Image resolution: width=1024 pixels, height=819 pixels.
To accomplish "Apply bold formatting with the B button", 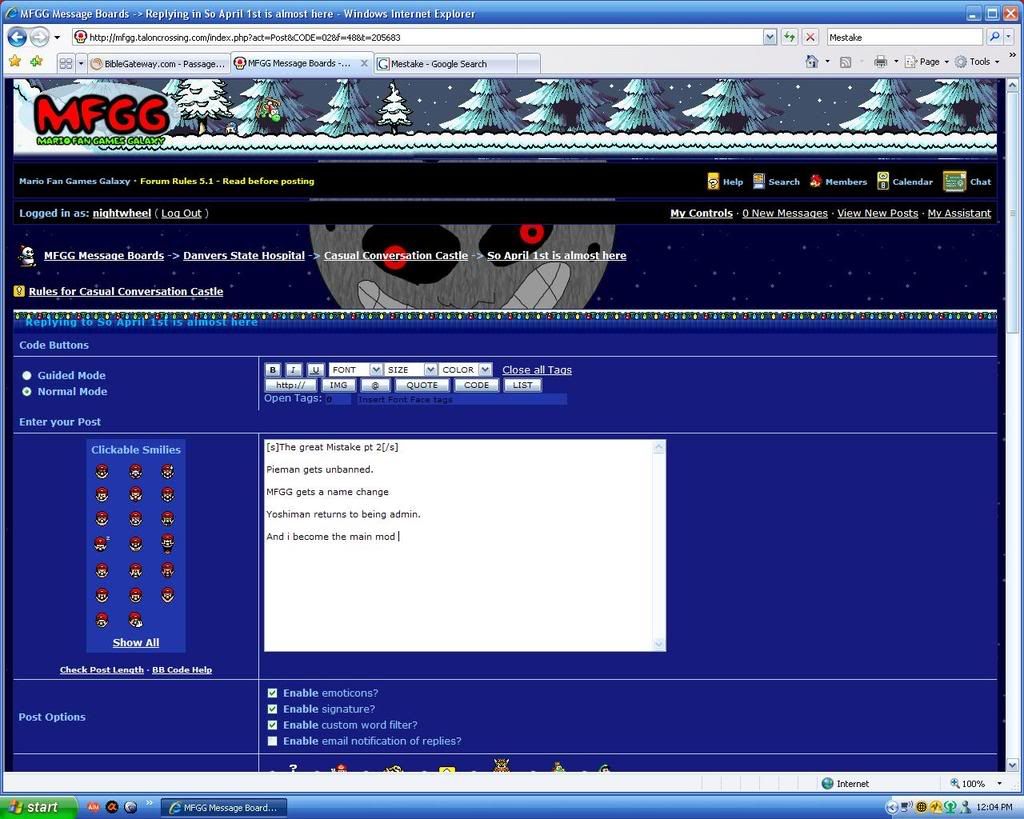I will (272, 370).
